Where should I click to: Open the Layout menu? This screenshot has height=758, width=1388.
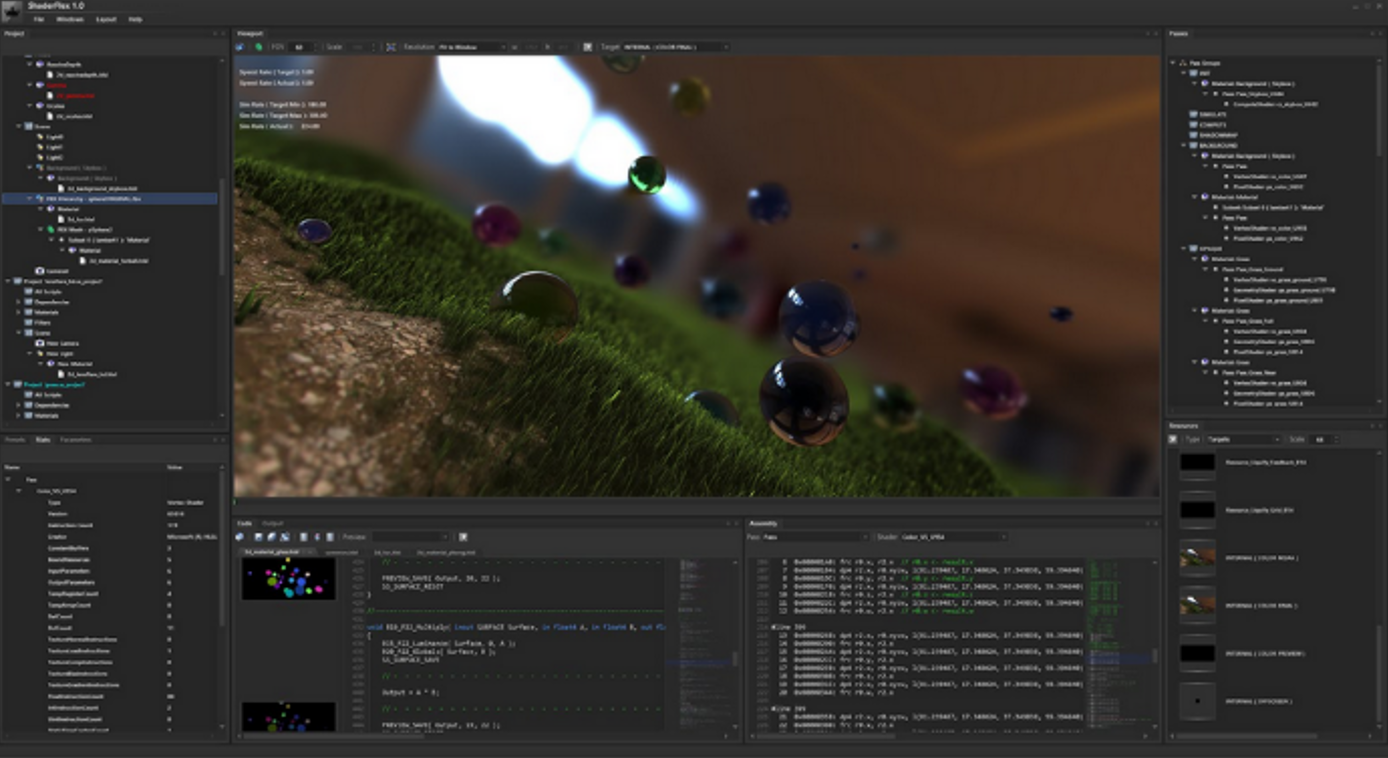(106, 19)
